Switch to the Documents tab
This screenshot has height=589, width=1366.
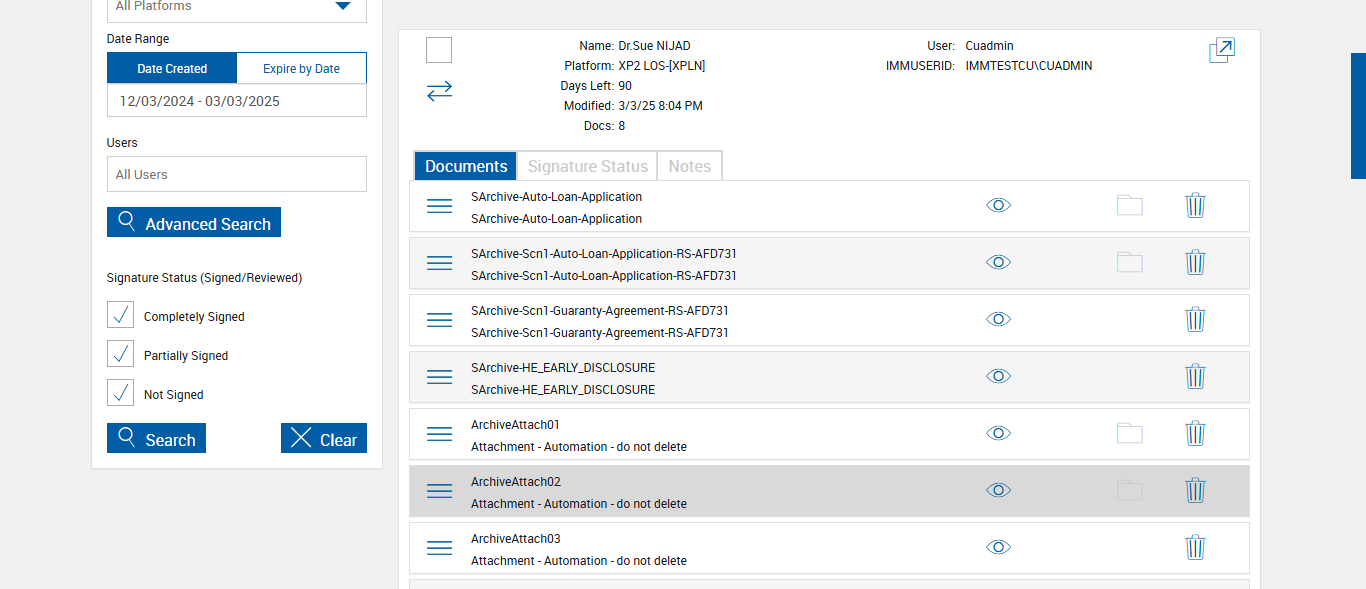[x=466, y=166]
